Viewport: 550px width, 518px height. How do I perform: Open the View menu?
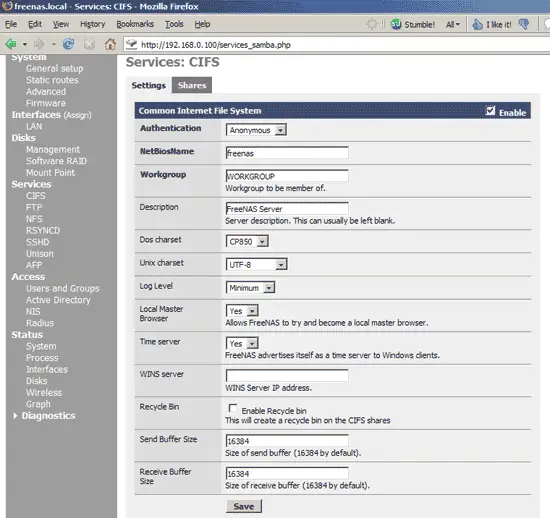(61, 24)
